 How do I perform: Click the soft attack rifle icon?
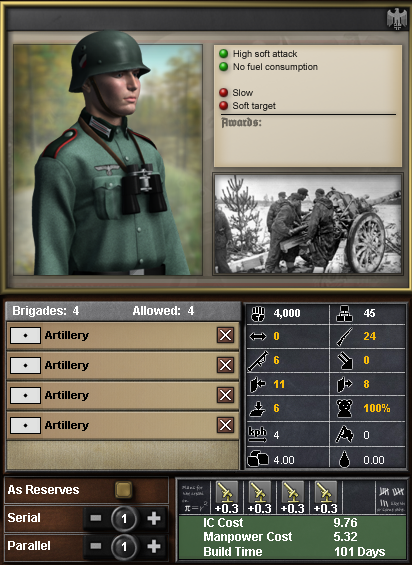[x=345, y=337]
